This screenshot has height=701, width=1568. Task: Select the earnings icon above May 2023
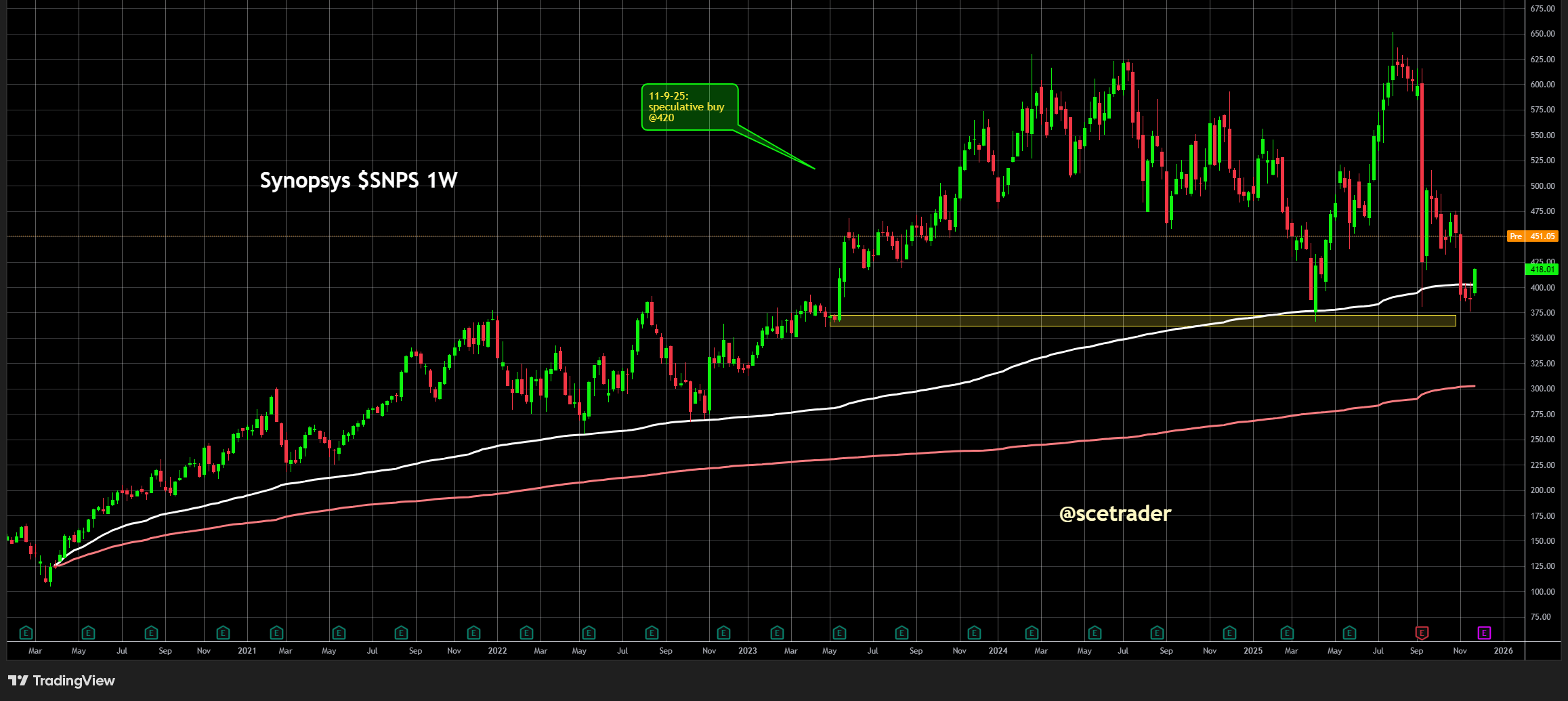pos(839,633)
